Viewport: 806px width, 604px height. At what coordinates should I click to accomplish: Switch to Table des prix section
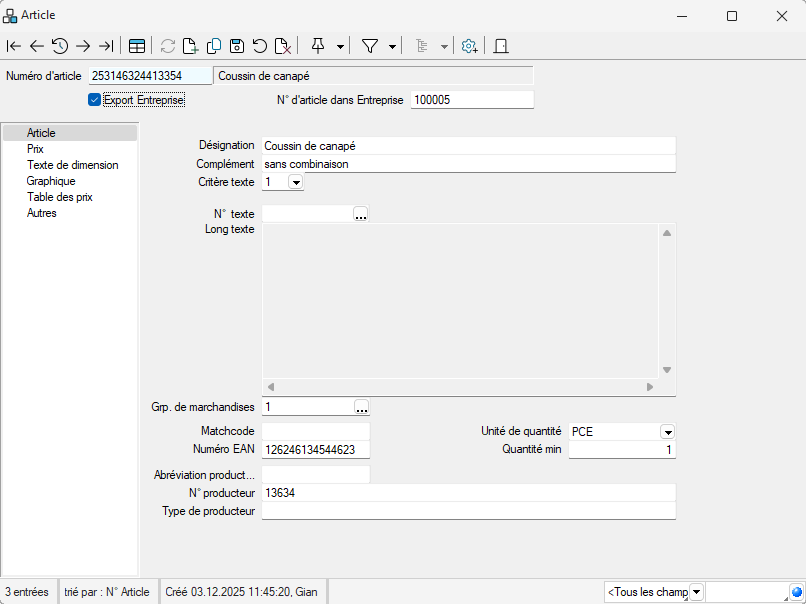60,197
